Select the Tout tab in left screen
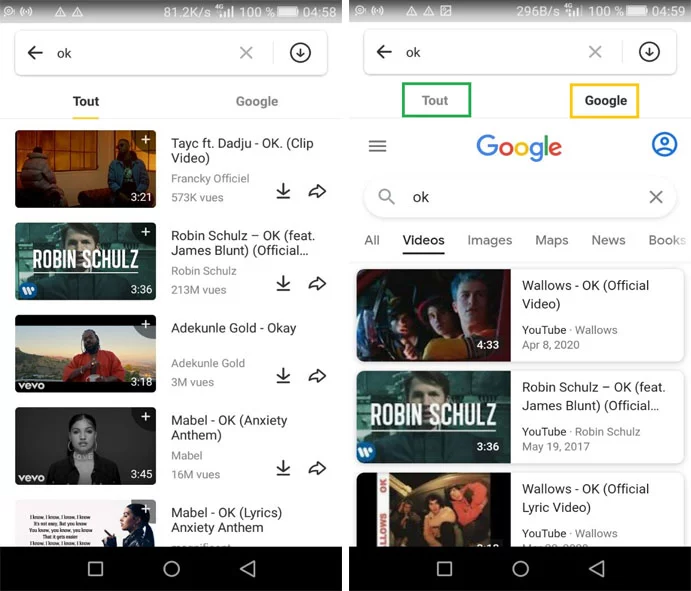 coord(85,101)
